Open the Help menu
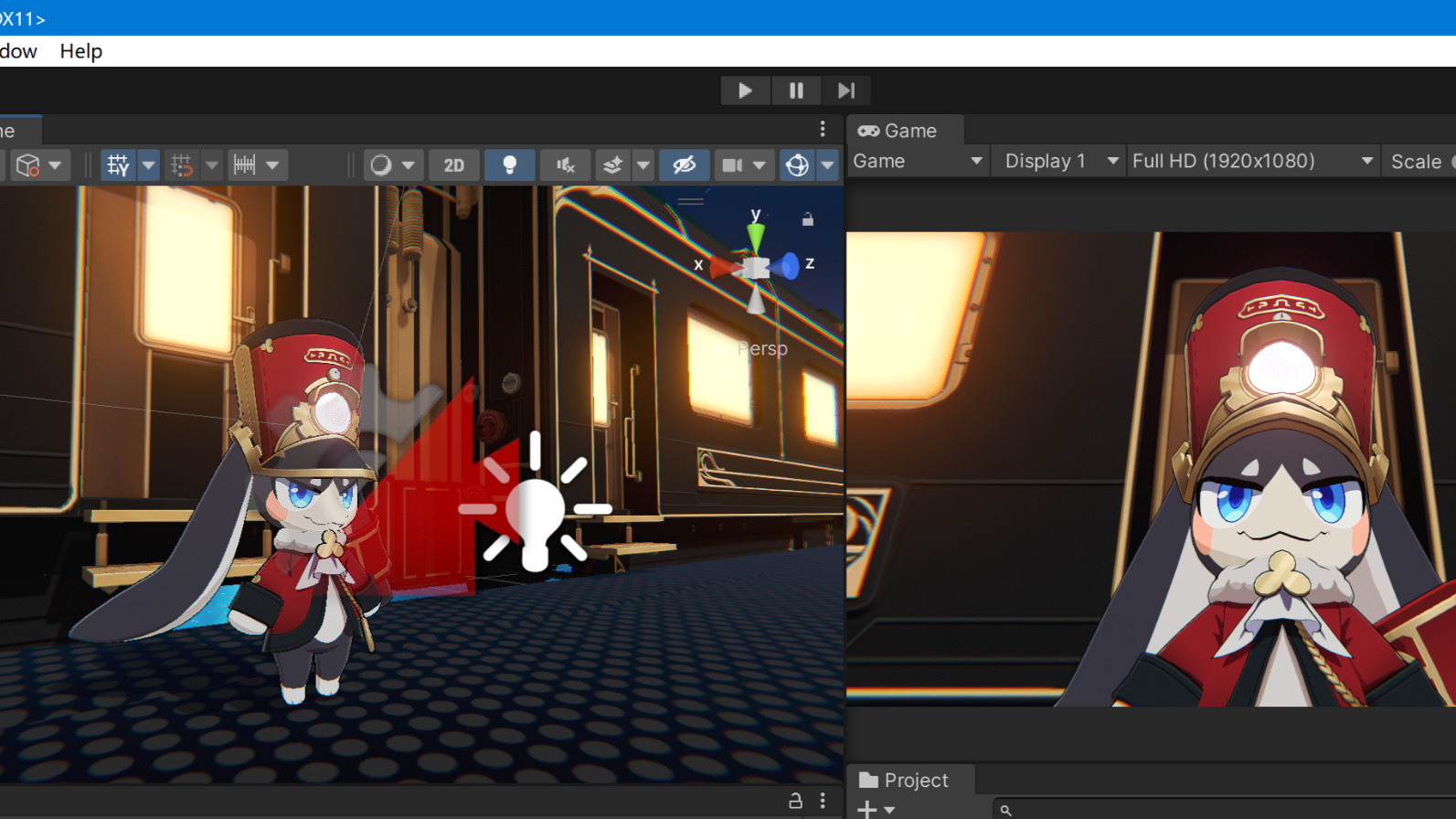Screen dimensions: 1456x819 pos(80,51)
